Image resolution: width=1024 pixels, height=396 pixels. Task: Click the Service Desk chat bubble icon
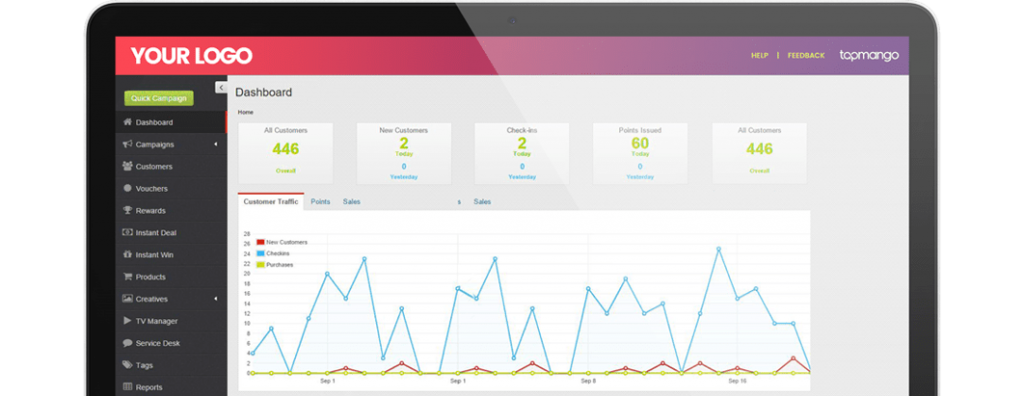point(127,343)
